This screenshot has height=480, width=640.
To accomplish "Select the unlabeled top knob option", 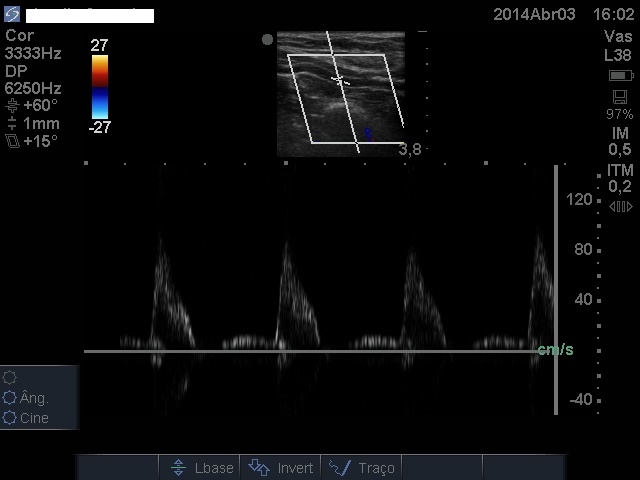I will point(11,377).
